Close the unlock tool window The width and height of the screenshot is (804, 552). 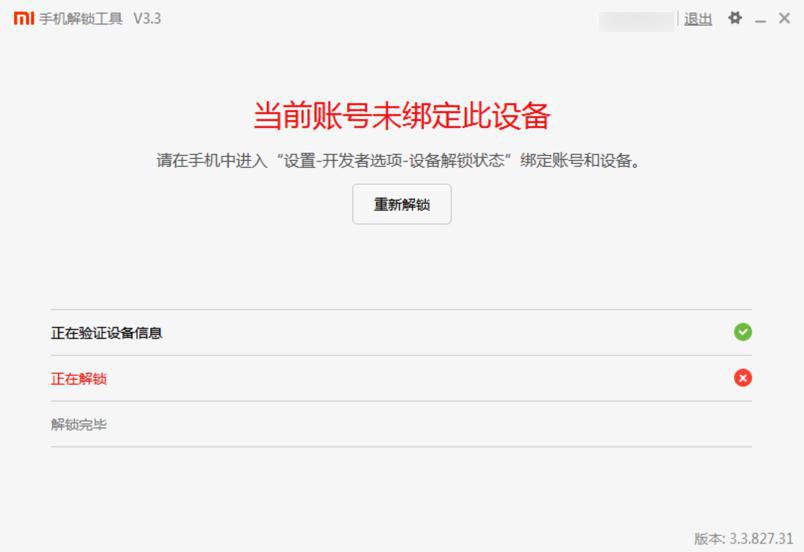[784, 18]
